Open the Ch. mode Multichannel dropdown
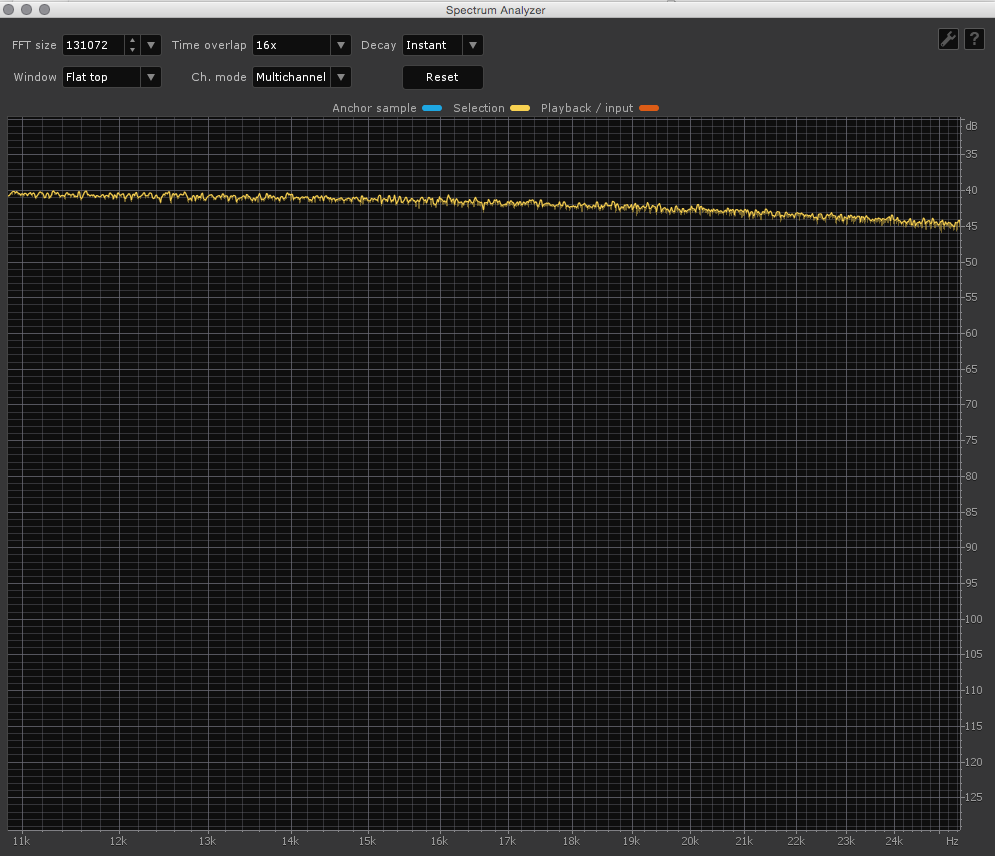The width and height of the screenshot is (995, 856). coord(301,77)
